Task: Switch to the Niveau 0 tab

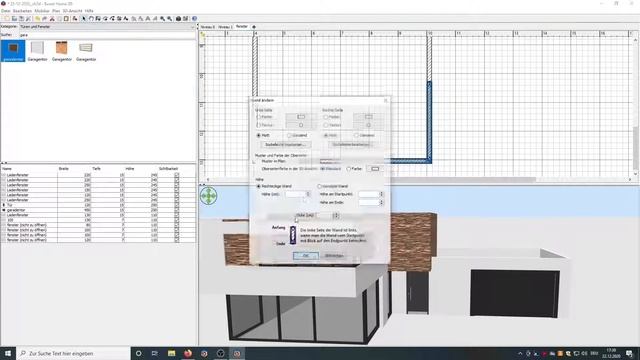Action: [208, 27]
